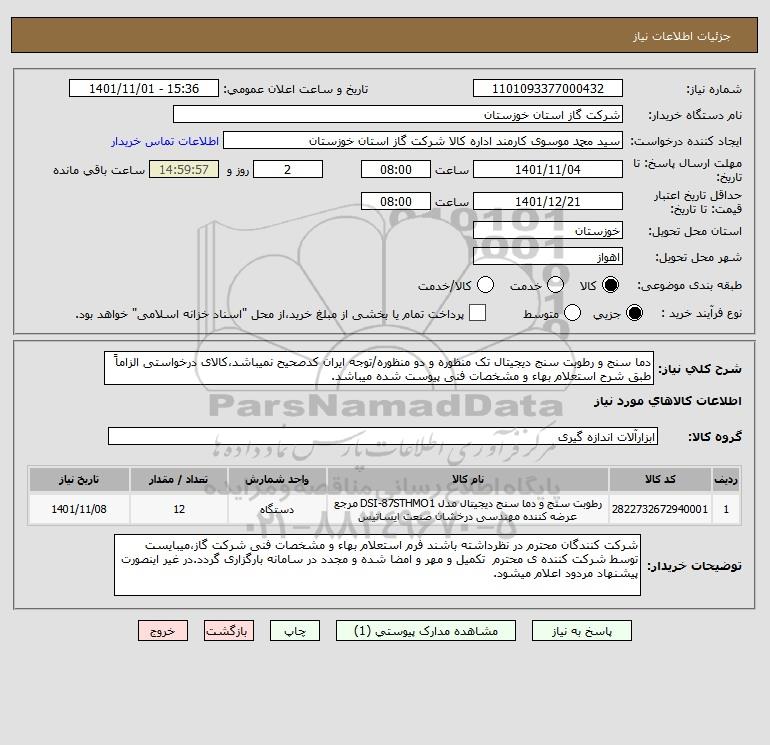The image size is (770, 745).
Task: Click the response deadline hour field 08:00
Action: tap(396, 169)
